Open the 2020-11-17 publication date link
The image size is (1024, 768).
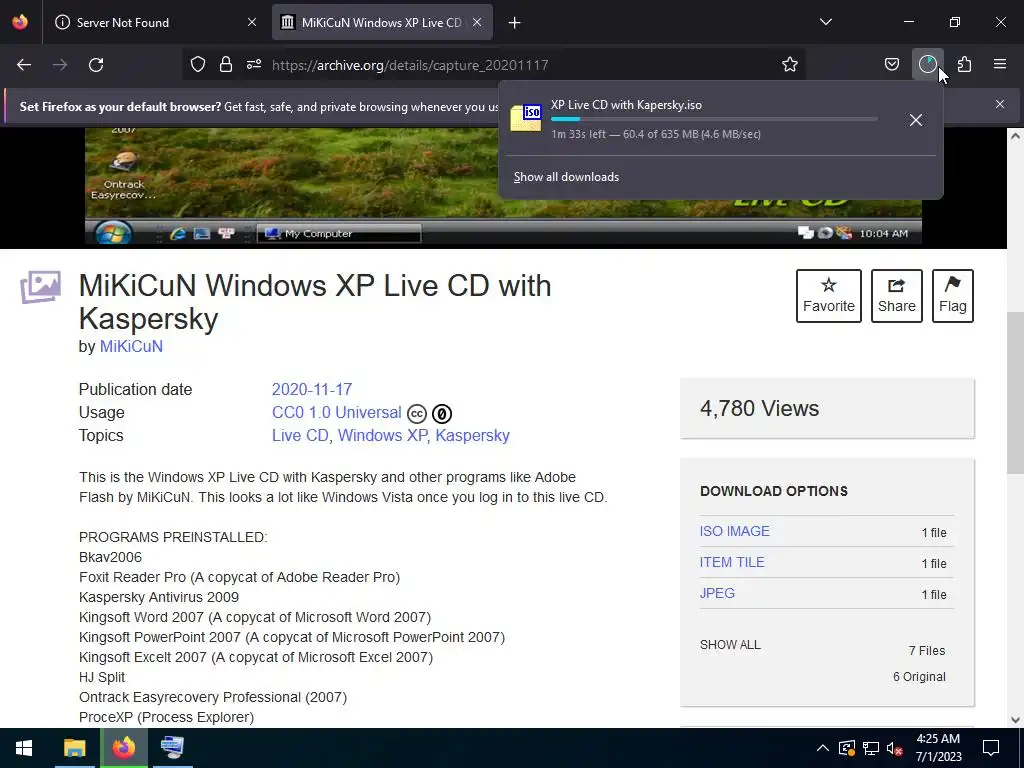click(x=312, y=389)
